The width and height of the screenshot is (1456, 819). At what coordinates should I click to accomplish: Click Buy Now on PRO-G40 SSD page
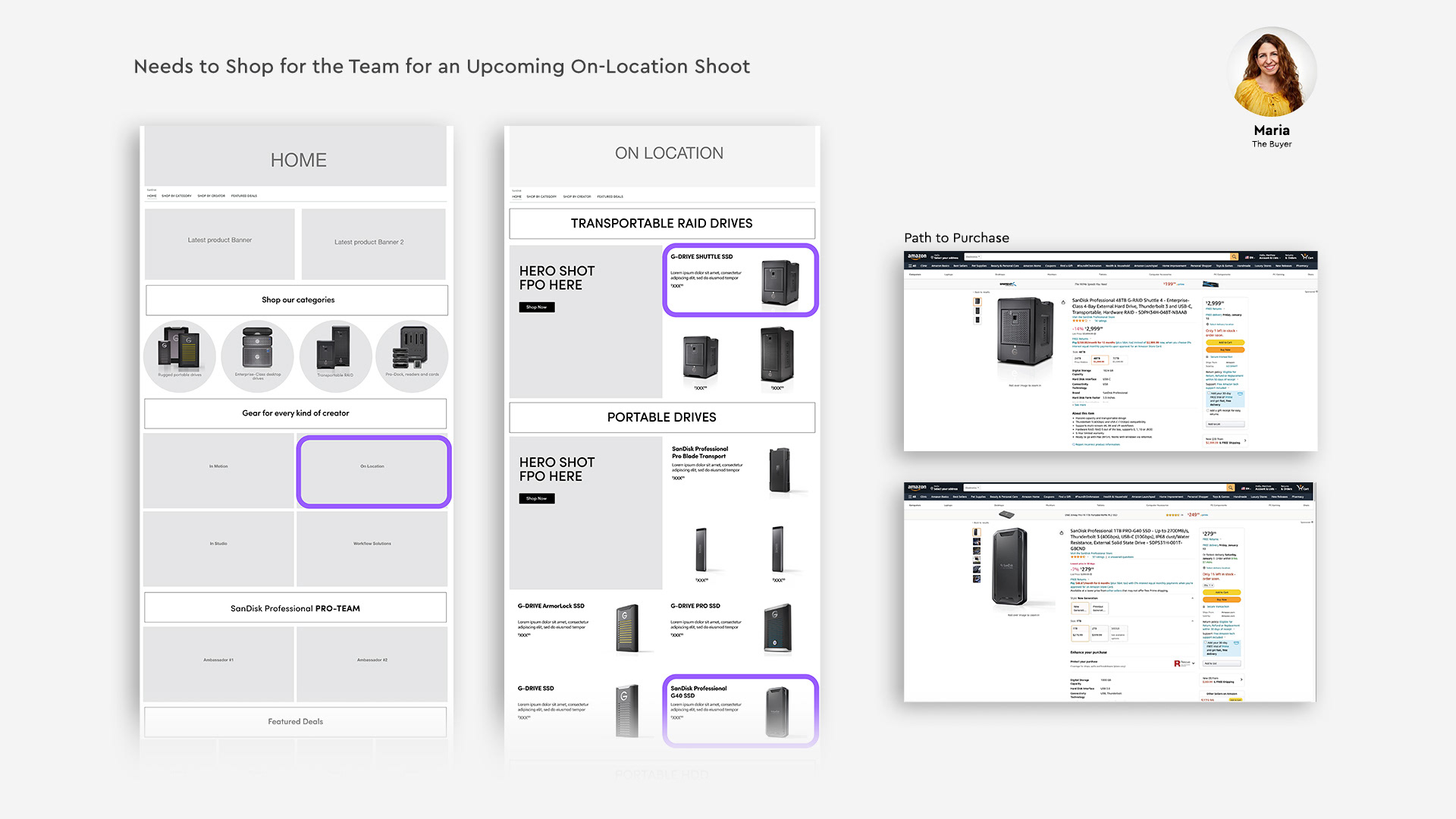1222,600
